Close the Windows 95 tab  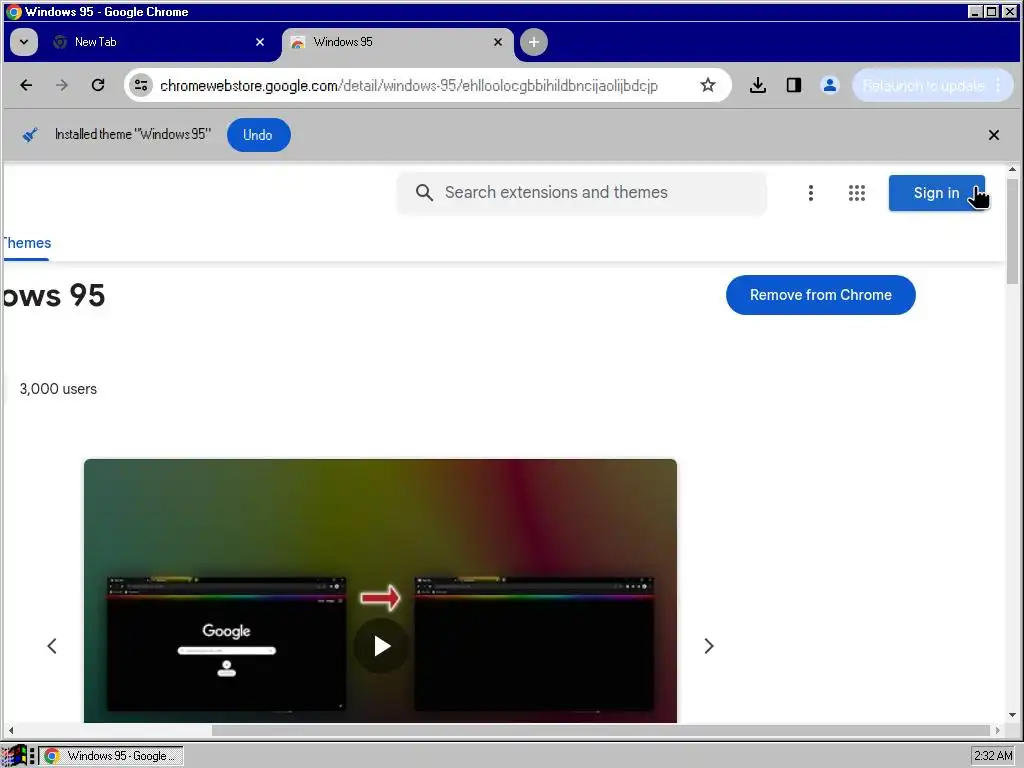pos(498,42)
